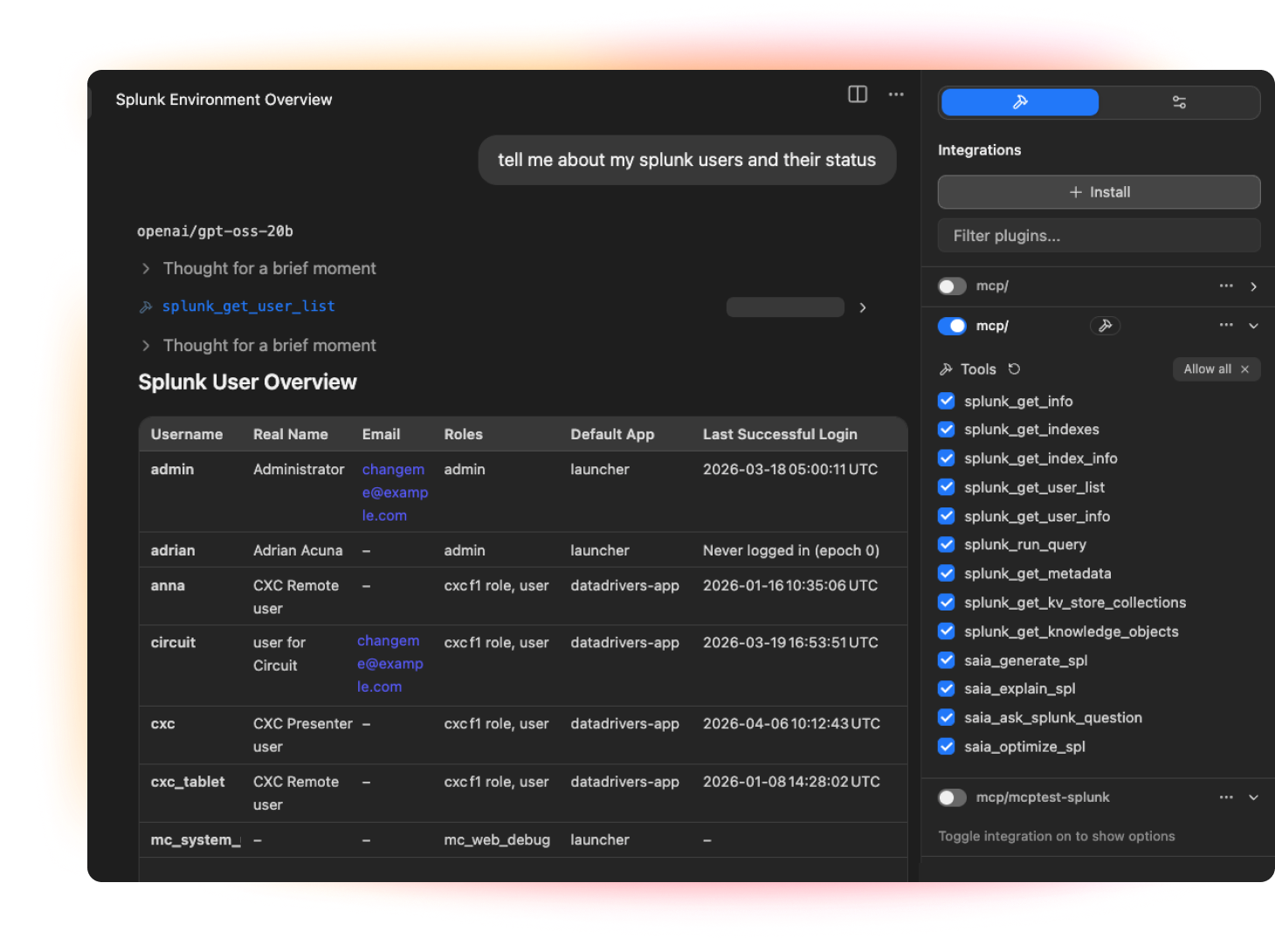Expand the 'Thought for a brief moment' above Splunk User Overview
The image size is (1275, 952).
tap(146, 345)
